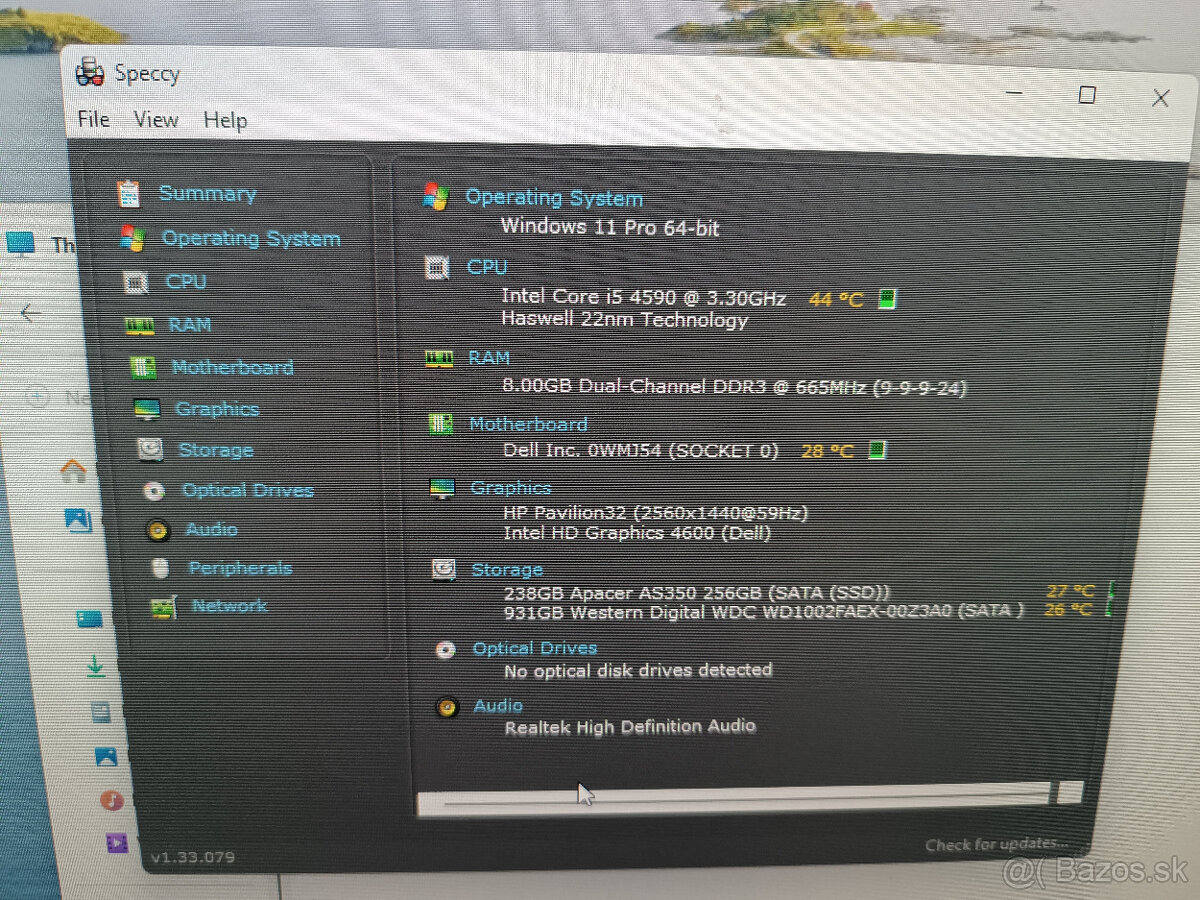
Task: Click the CPU temperature indicator bar
Action: pos(885,297)
